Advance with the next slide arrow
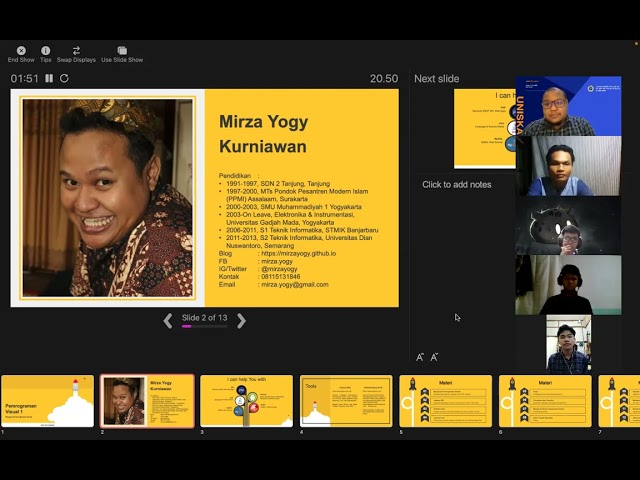Screen dimensions: 640x480 (241, 321)
